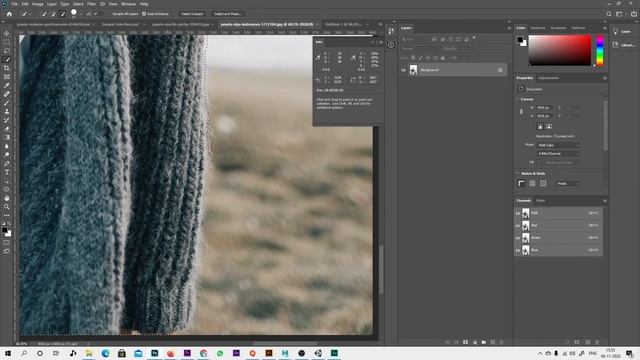Select the Type tool
640x360 pixels.
(7, 172)
